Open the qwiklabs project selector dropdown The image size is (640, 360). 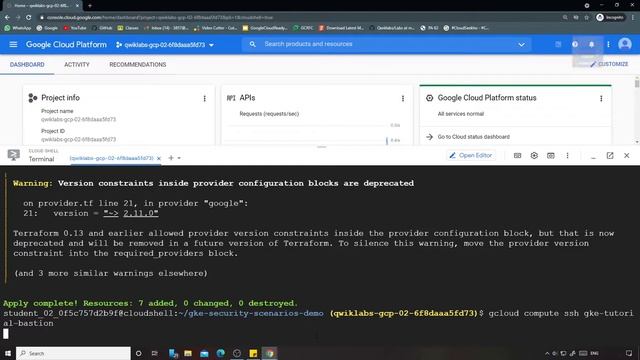click(x=164, y=45)
